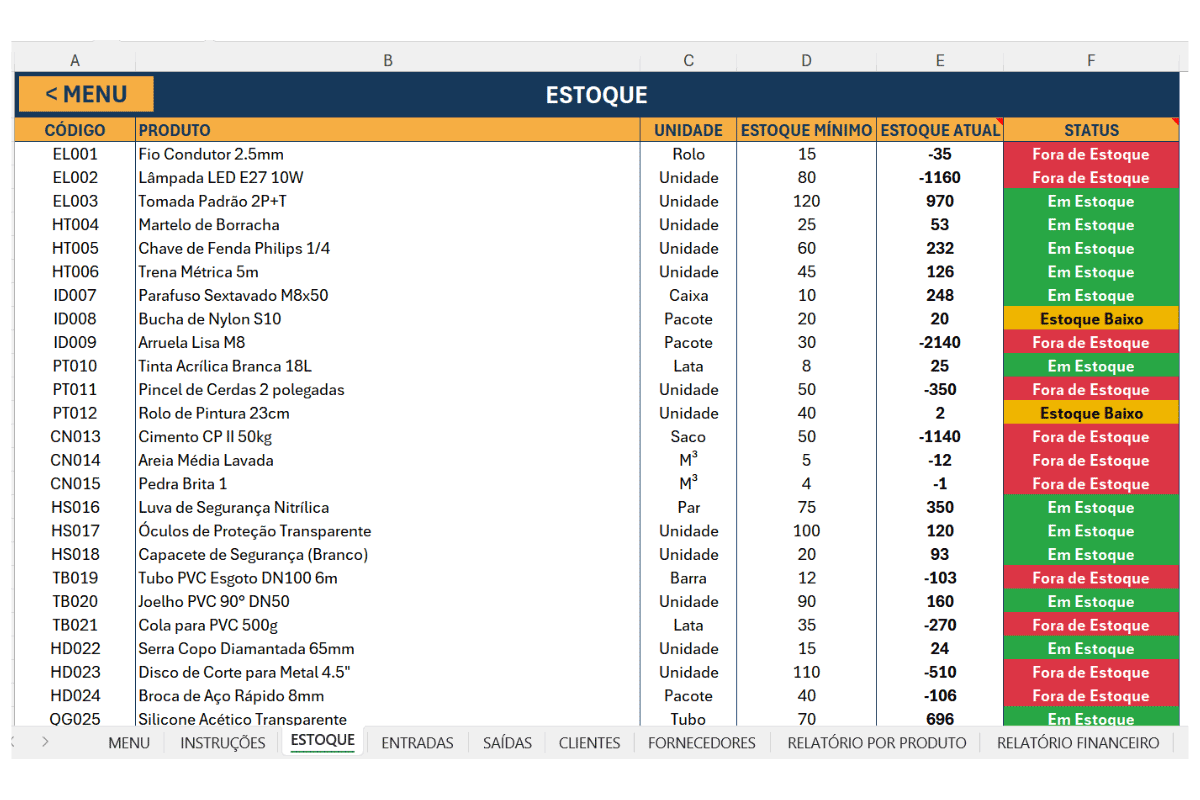This screenshot has width=1200, height=800.
Task: Switch to the SAÍDAS sheet tab
Action: pos(509,743)
